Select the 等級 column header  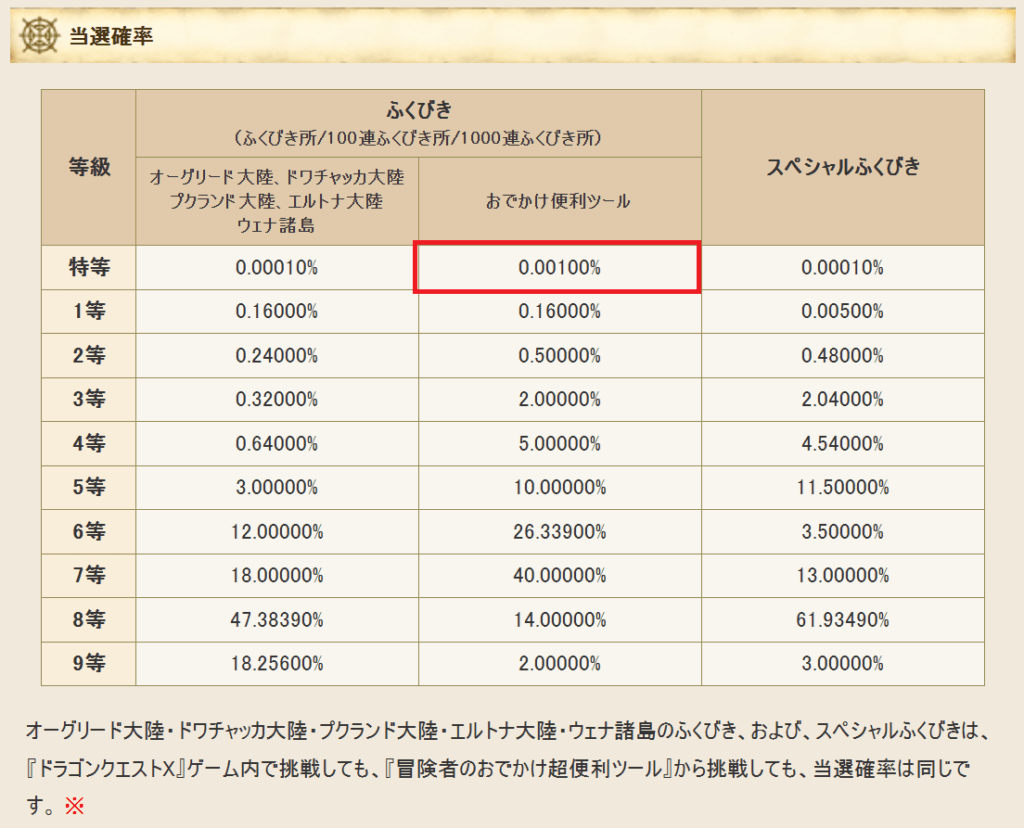[x=88, y=167]
